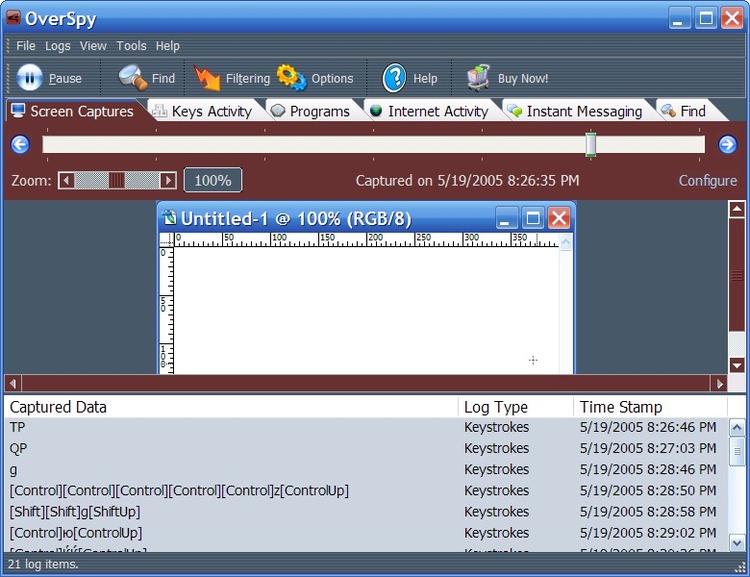Click the capture view scroll-down arrow
The height and width of the screenshot is (577, 750).
click(737, 366)
